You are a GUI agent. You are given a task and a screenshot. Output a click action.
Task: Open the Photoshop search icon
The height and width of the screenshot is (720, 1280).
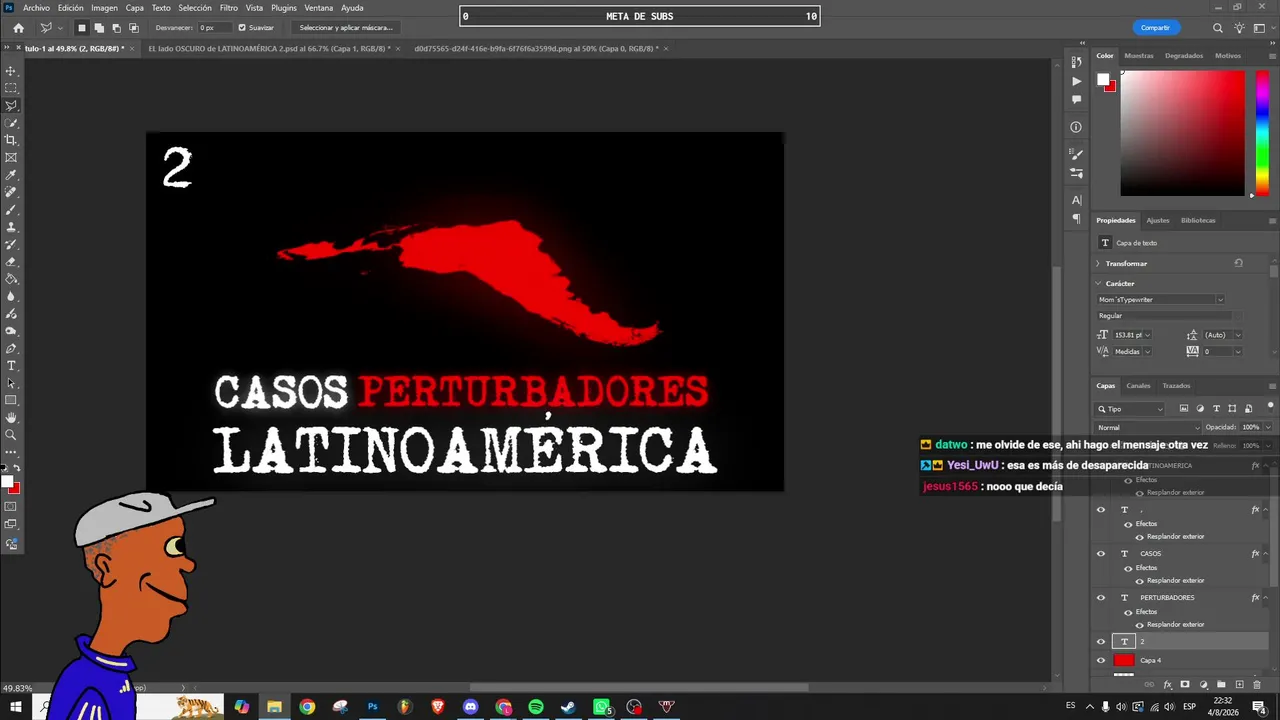[x=1218, y=28]
